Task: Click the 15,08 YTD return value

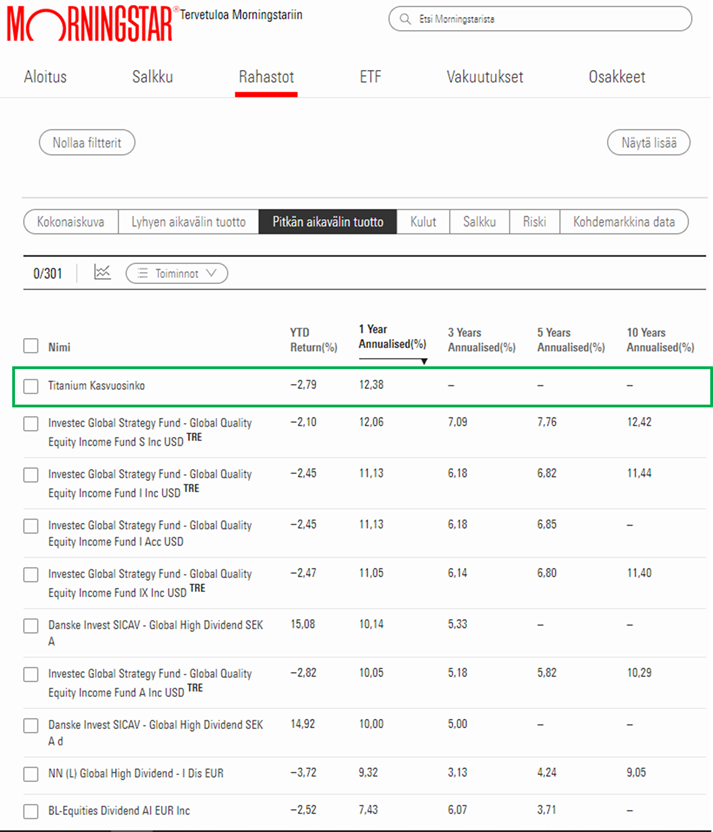Action: (302, 623)
